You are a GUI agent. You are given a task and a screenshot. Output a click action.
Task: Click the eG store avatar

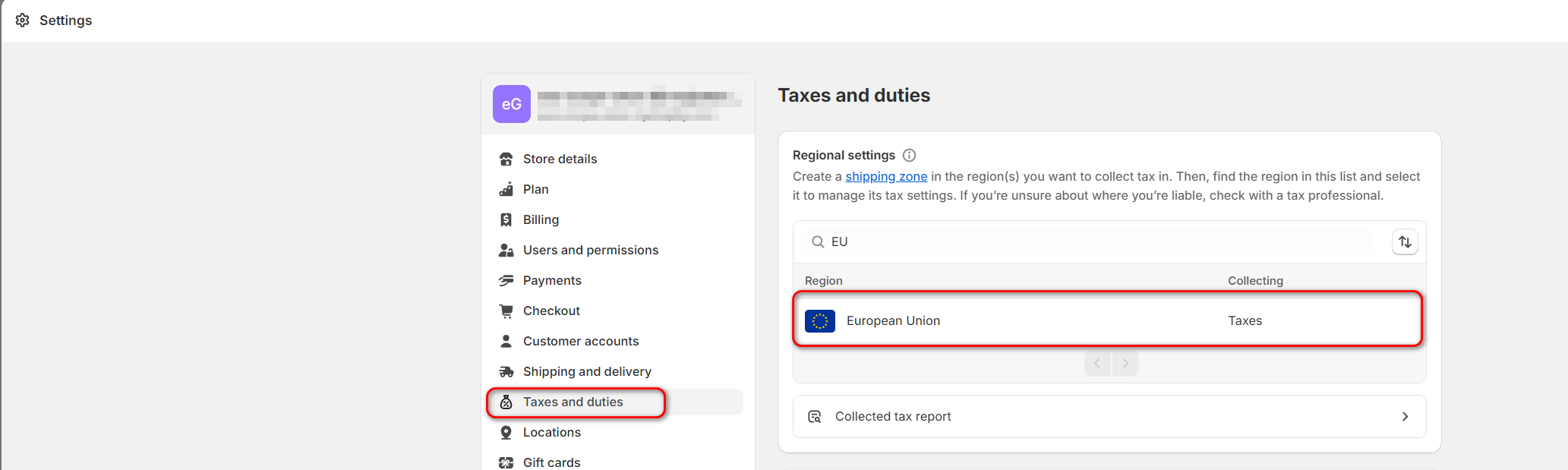coord(511,104)
